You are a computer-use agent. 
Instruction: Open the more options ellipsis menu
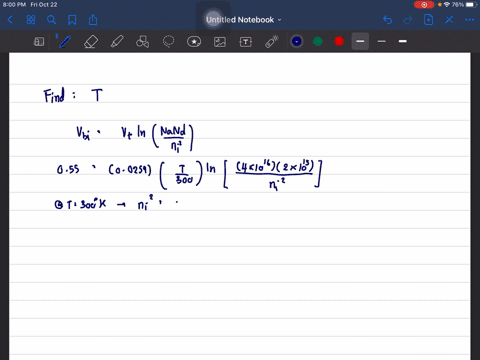coord(470,20)
